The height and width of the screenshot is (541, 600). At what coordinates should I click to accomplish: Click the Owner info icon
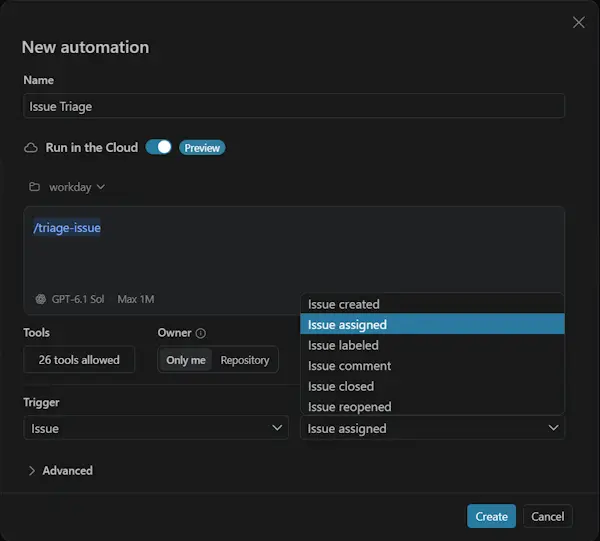[201, 333]
